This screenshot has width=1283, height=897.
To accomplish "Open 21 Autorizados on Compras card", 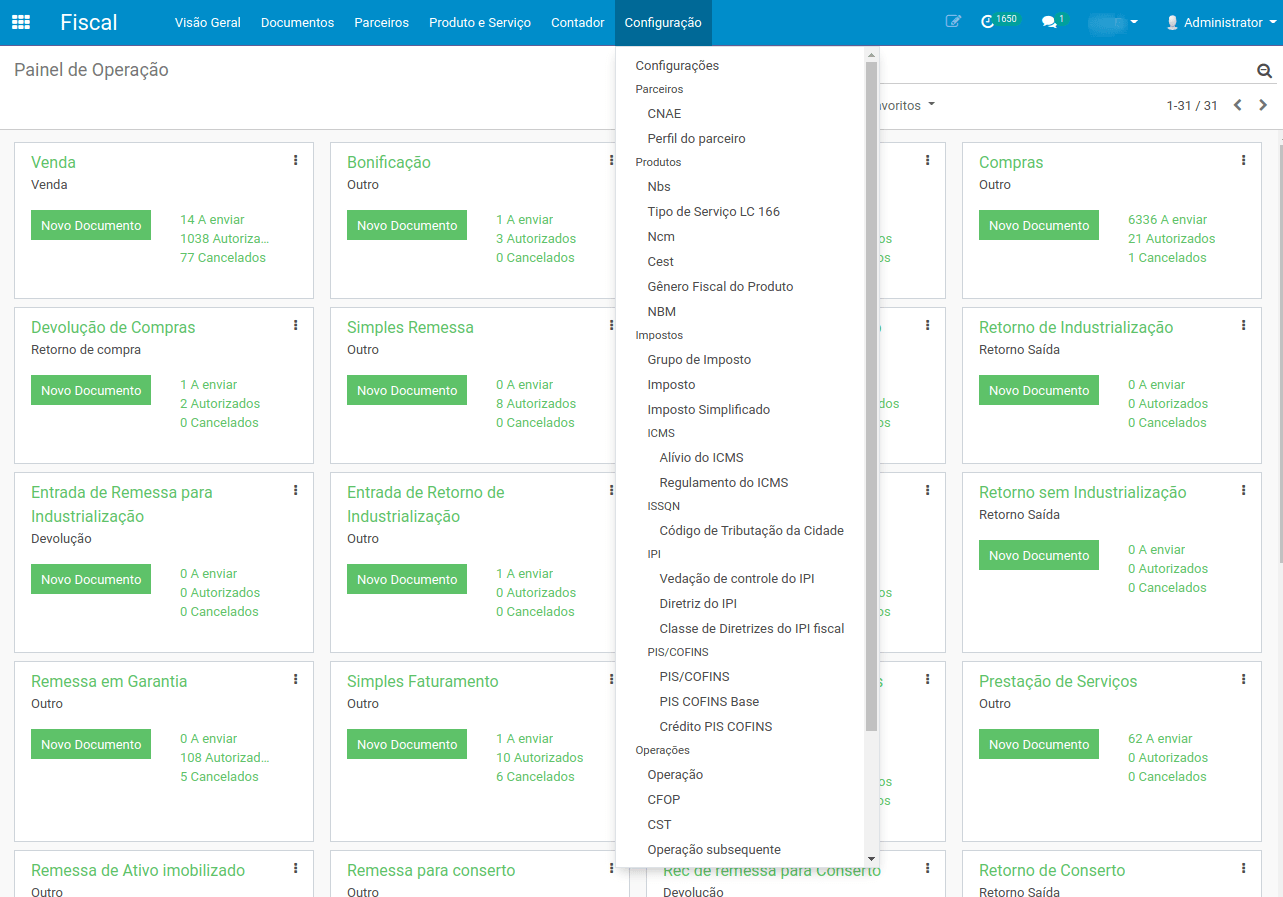I will (1172, 239).
